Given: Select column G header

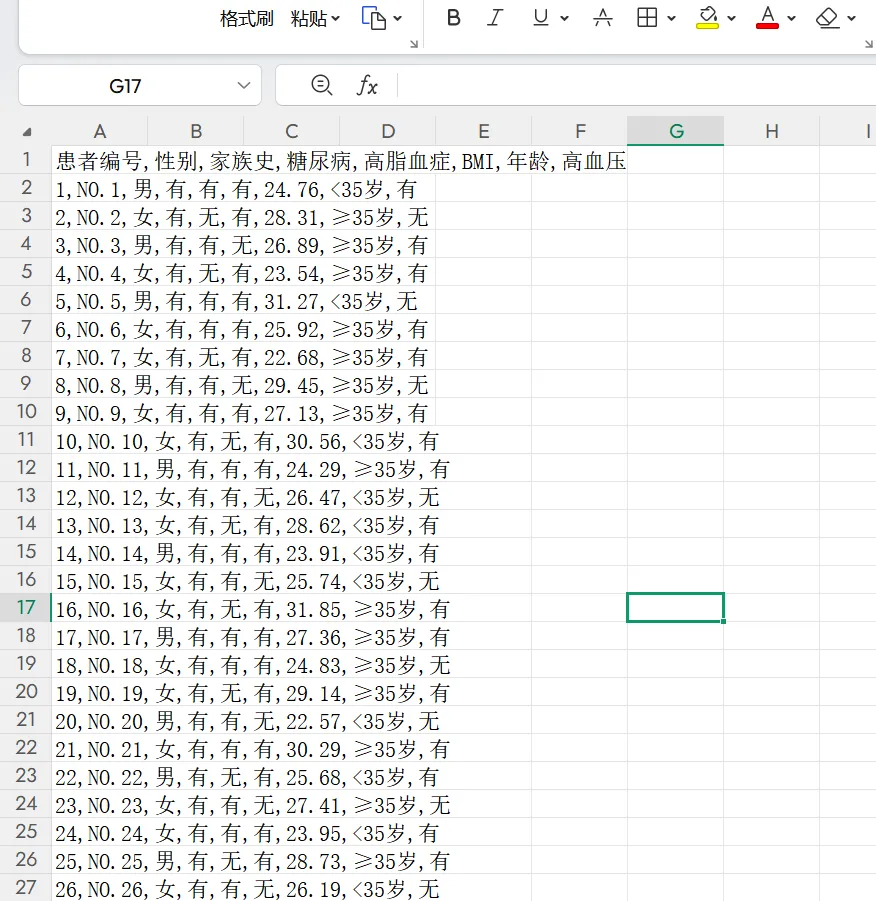Looking at the screenshot, I should click(676, 131).
